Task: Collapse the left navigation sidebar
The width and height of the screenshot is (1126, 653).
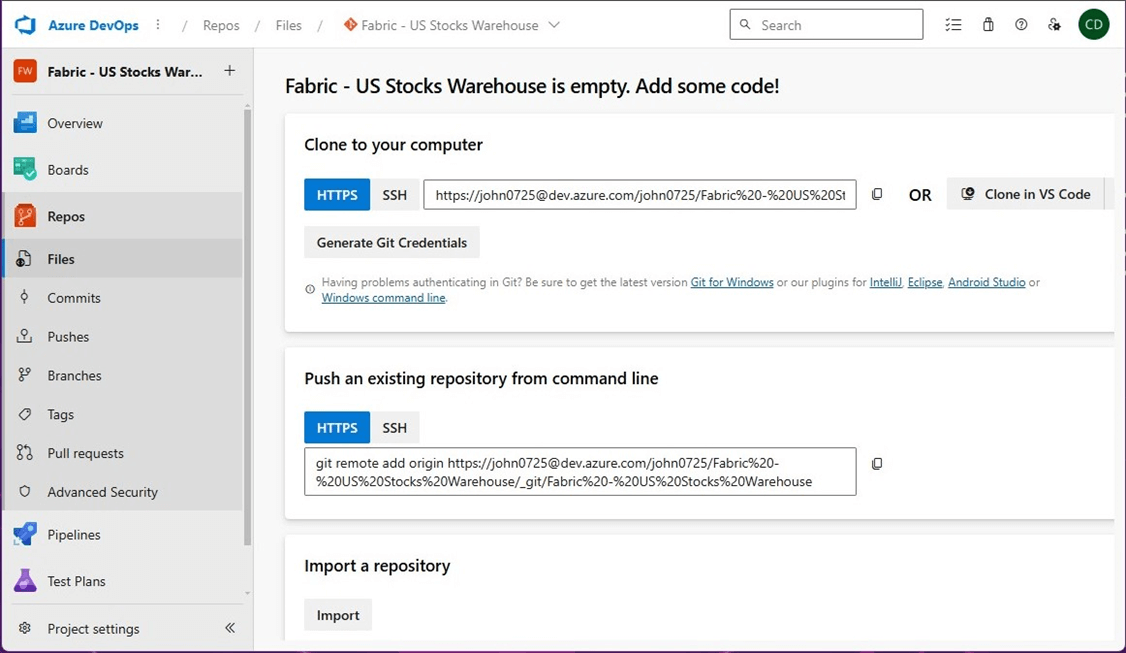Action: 230,628
